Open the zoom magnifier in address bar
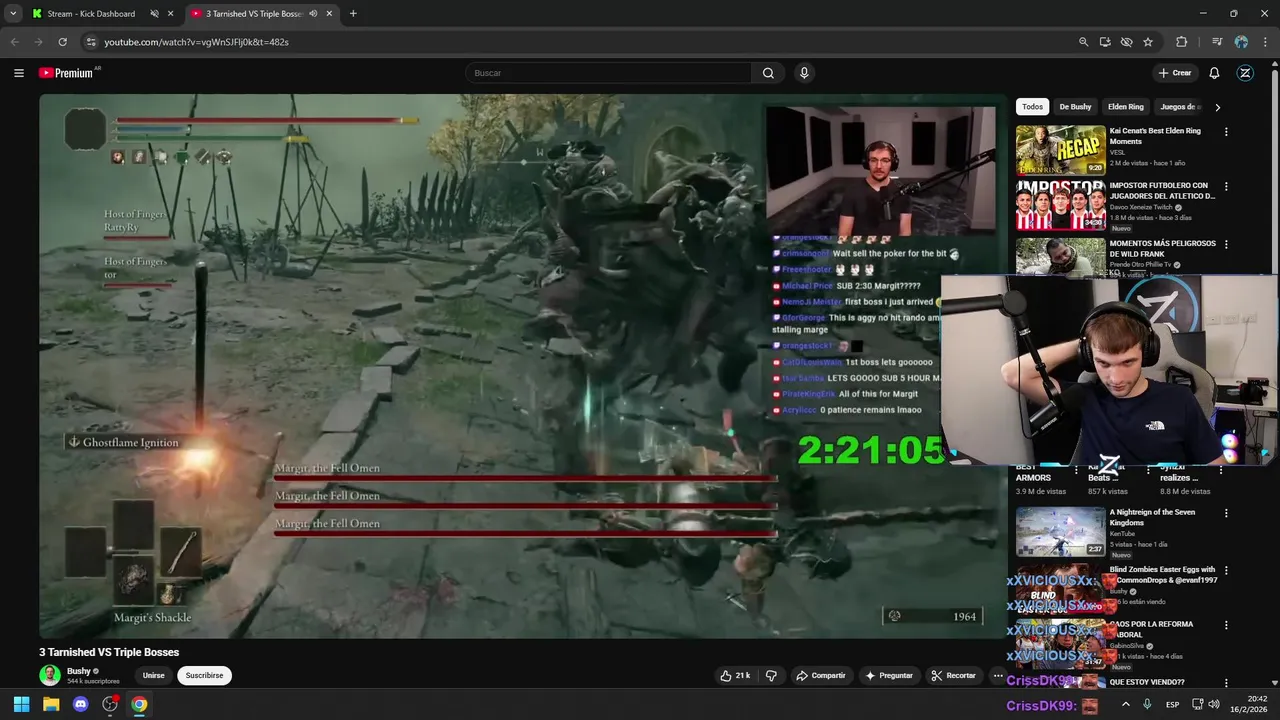This screenshot has width=1280, height=720. [x=1083, y=42]
